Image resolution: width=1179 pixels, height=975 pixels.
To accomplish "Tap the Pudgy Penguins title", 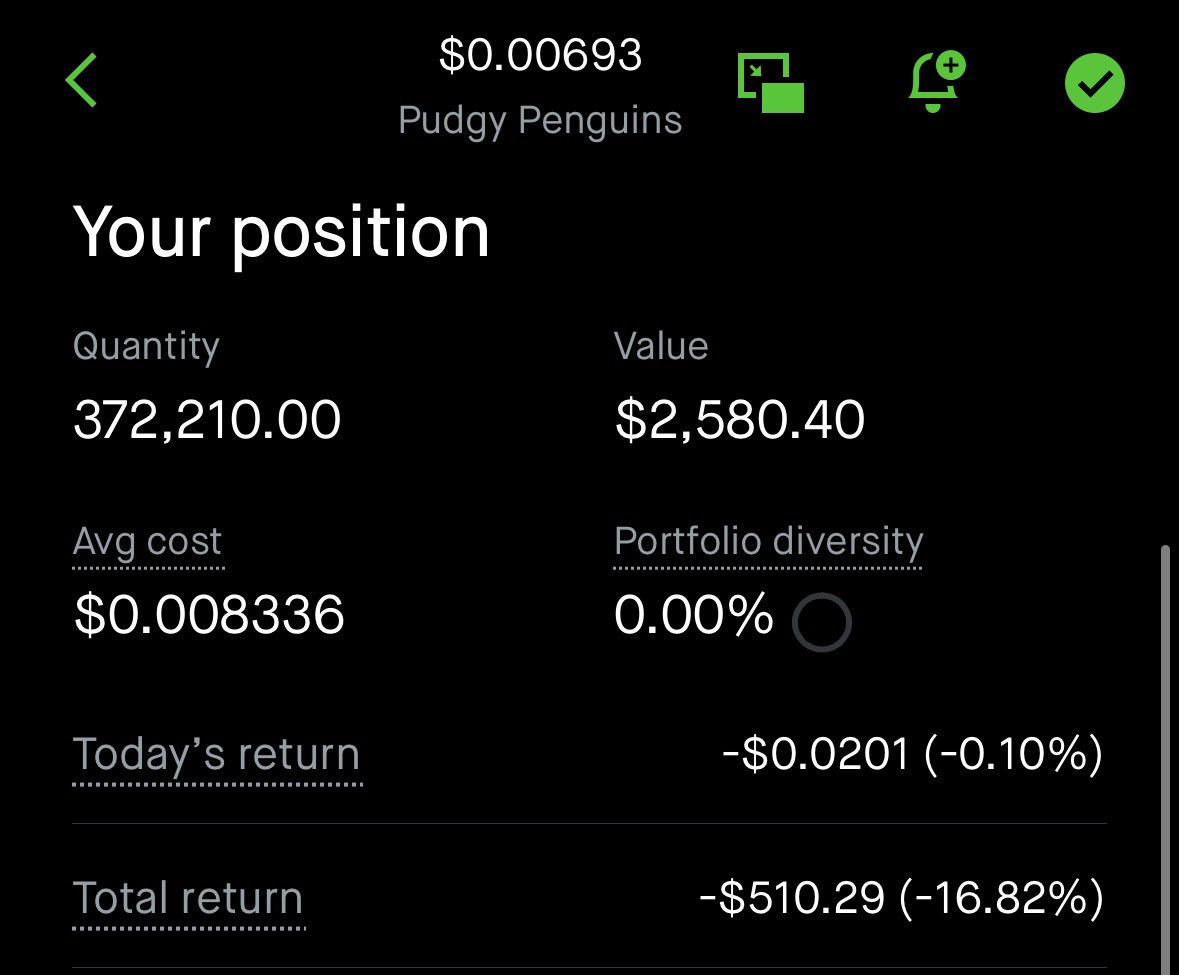I will coord(540,121).
